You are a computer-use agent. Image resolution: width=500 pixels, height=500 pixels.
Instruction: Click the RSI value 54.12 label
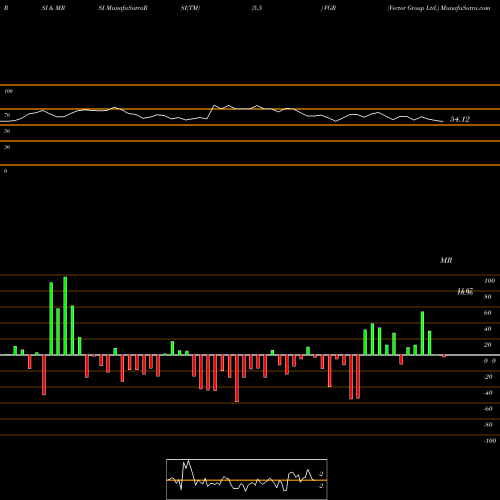click(460, 119)
